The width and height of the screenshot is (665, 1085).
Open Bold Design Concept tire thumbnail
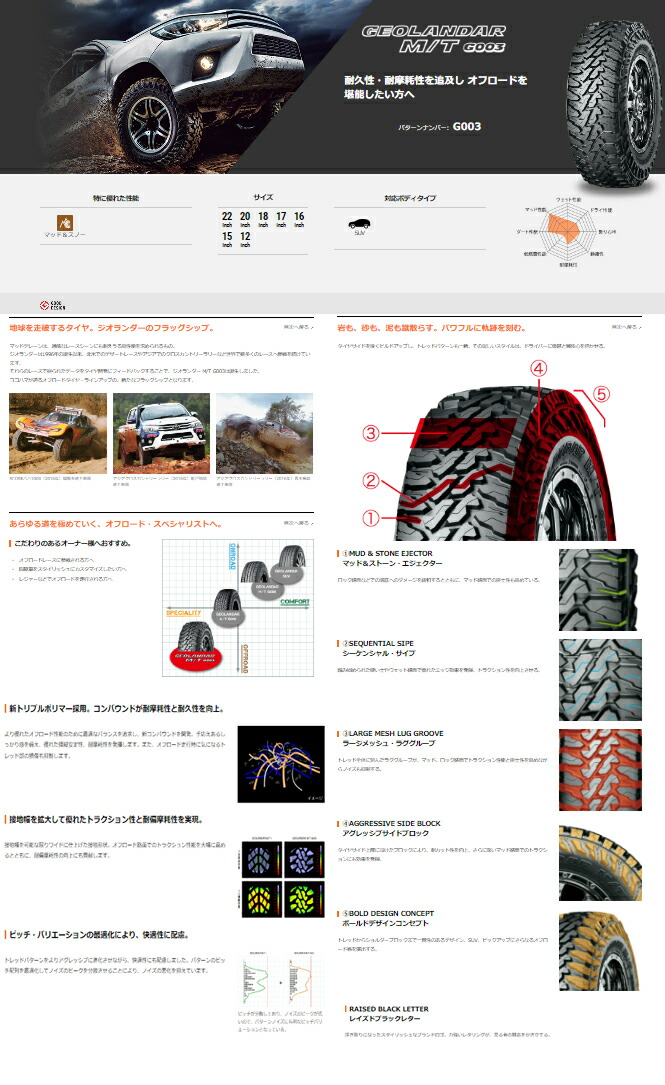point(600,951)
